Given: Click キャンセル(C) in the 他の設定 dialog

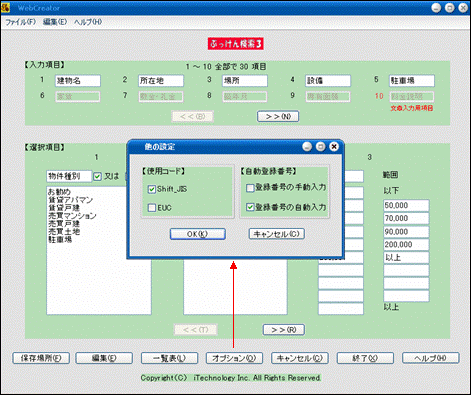Looking at the screenshot, I should pos(277,234).
